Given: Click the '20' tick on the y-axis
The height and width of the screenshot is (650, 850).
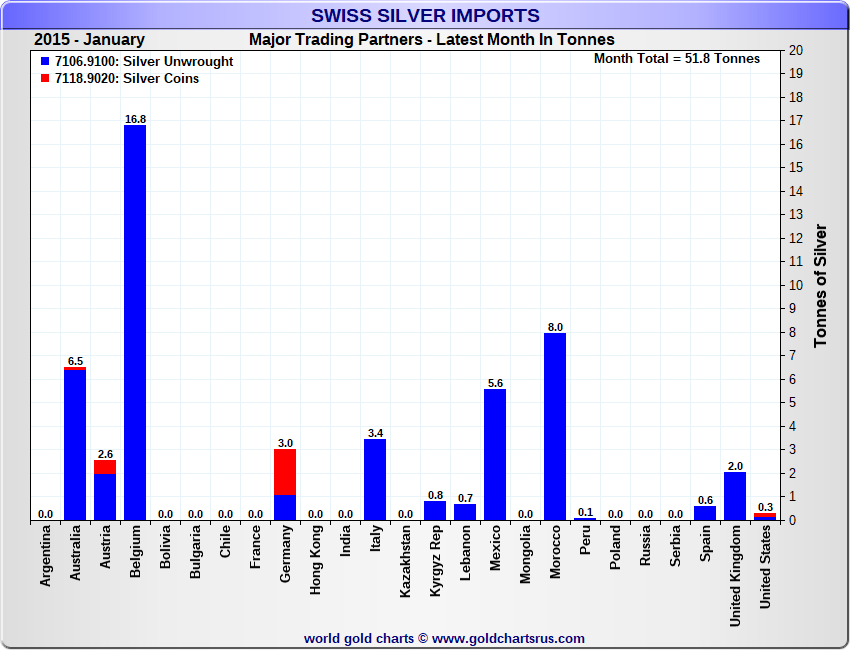Looking at the screenshot, I should [x=796, y=50].
